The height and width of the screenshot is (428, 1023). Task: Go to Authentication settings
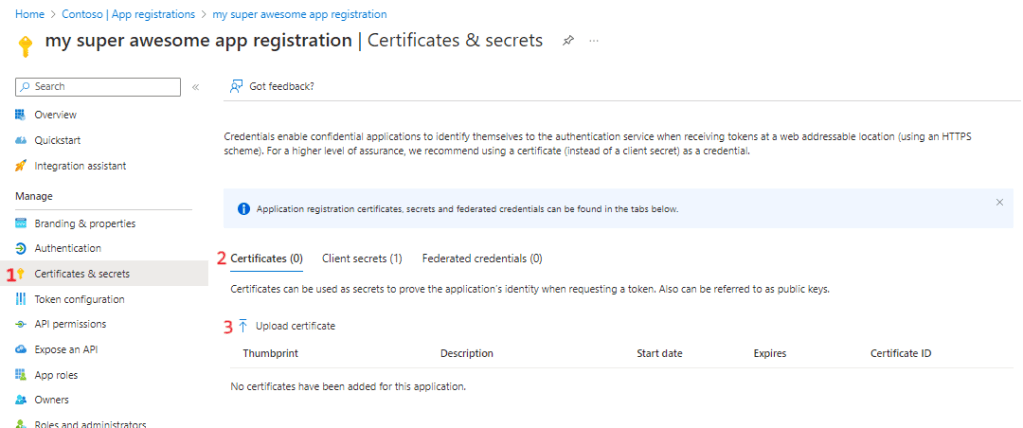(x=67, y=248)
